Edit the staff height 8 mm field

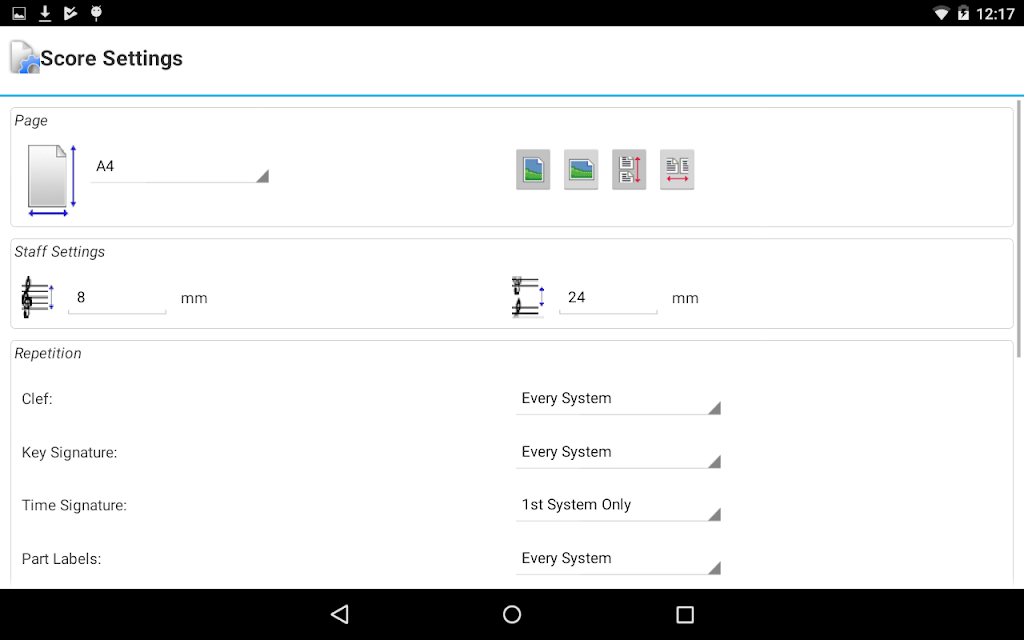click(x=117, y=298)
